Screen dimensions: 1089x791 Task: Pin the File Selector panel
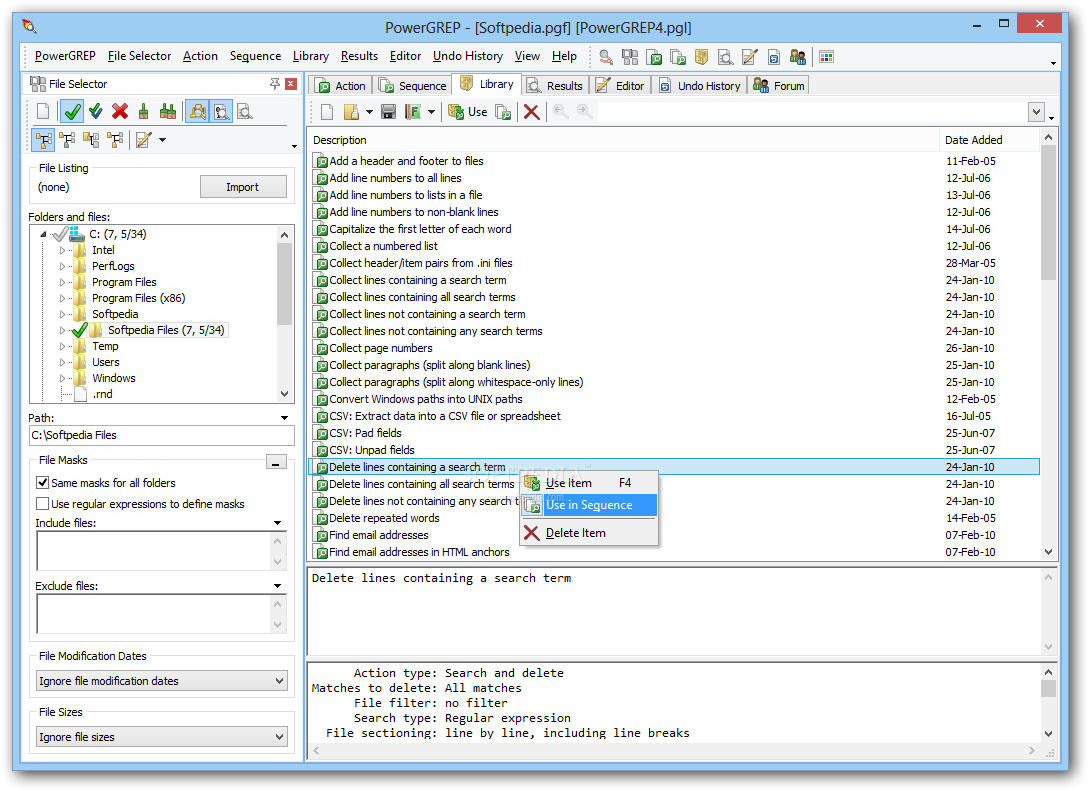[275, 84]
